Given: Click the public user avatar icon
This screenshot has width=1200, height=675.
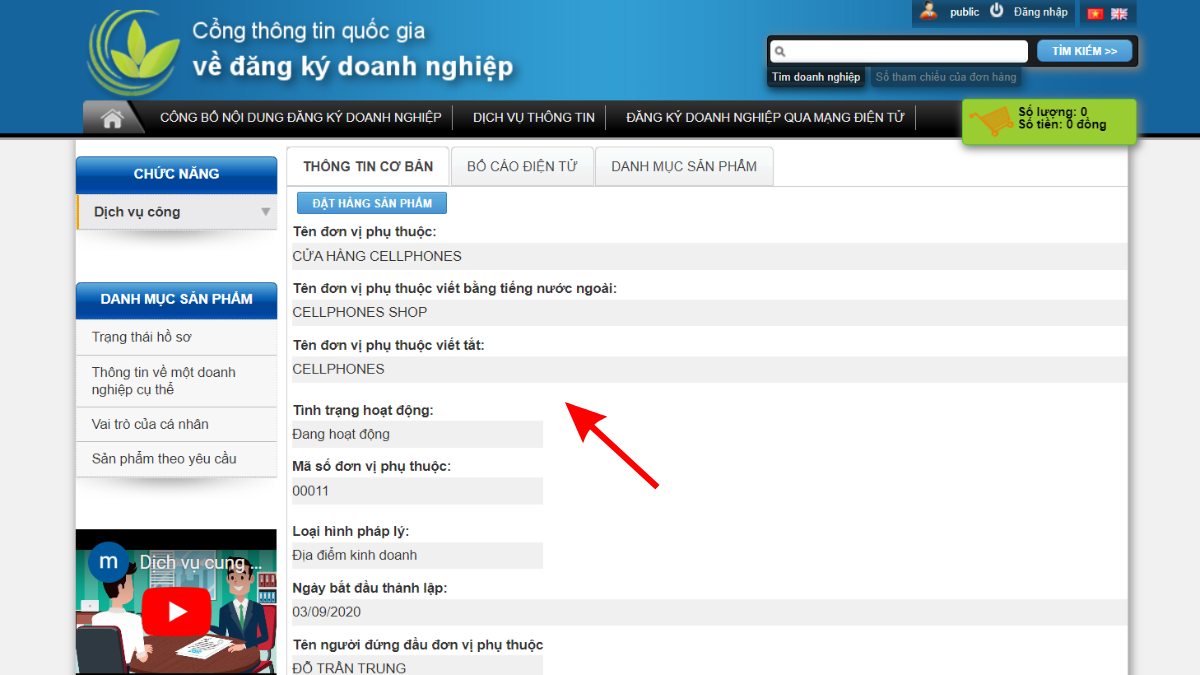Looking at the screenshot, I should click(929, 12).
